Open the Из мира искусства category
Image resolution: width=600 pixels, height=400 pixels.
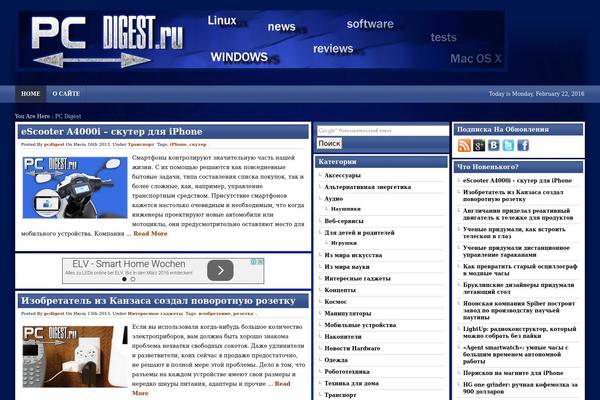click(x=353, y=255)
